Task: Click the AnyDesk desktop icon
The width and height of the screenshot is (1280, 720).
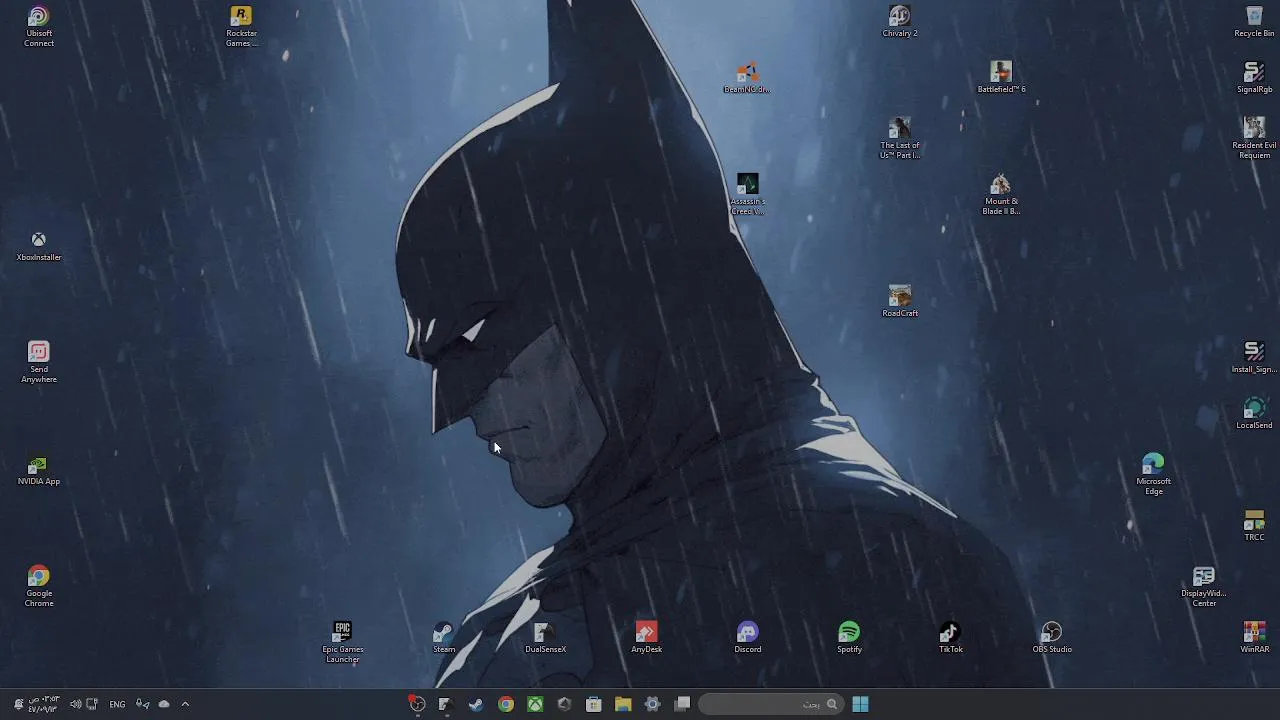Action: tap(646, 638)
